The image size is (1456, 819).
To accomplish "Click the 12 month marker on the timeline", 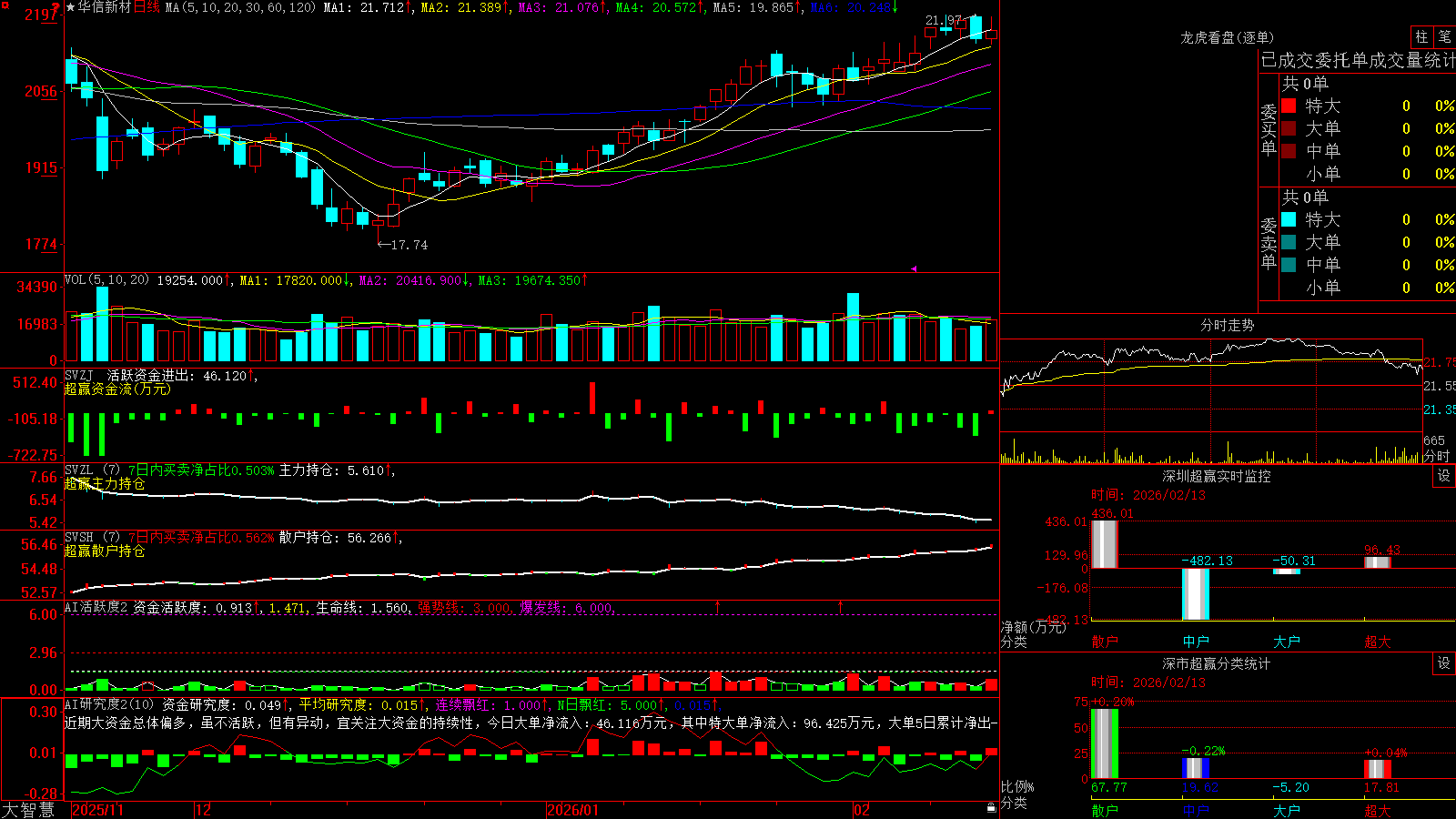I will (203, 810).
